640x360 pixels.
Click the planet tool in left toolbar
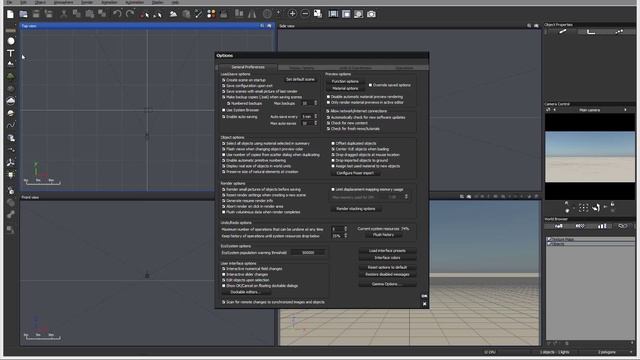pyautogui.click(x=11, y=113)
